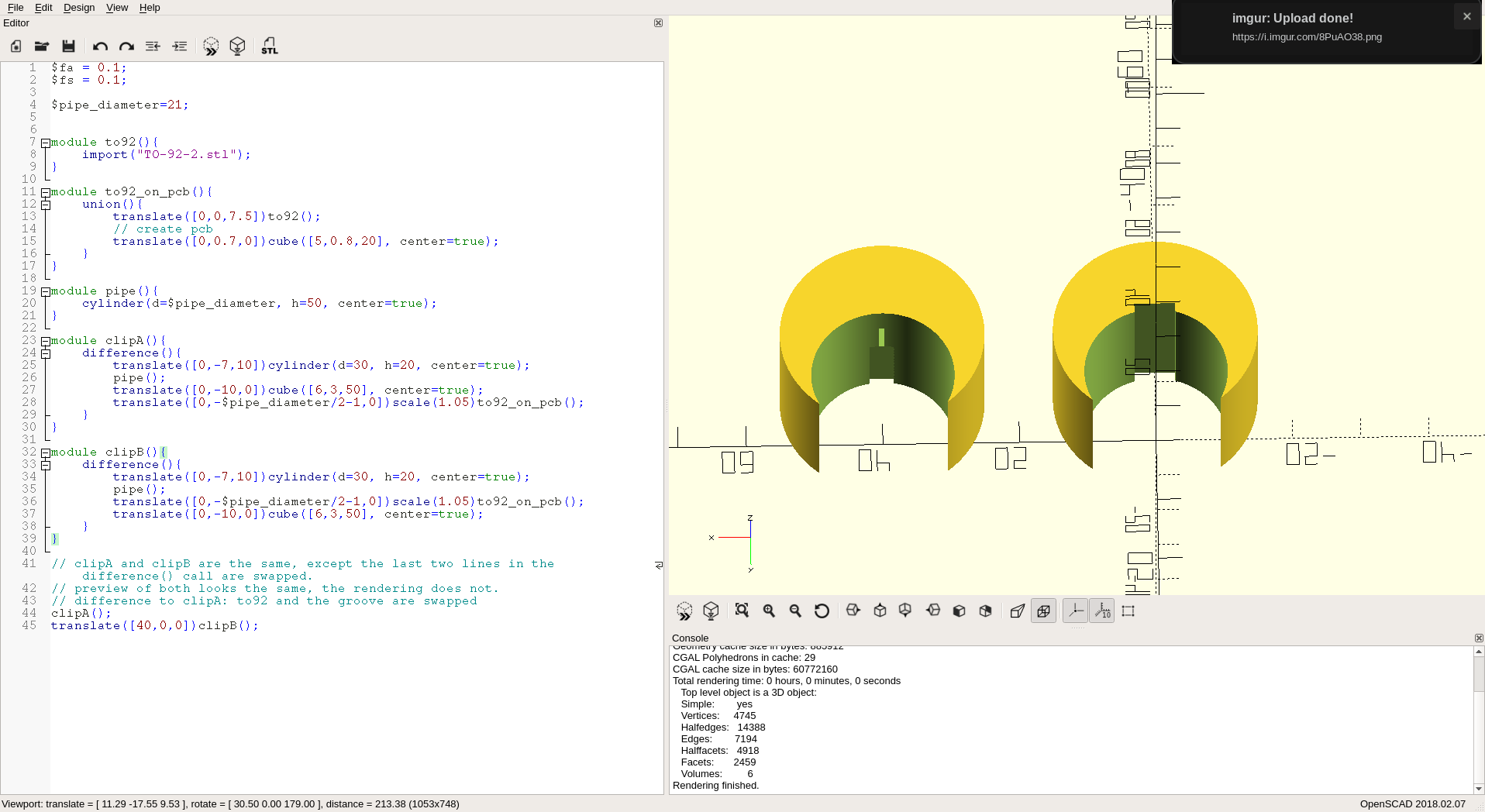Export the model as STL
The width and height of the screenshot is (1485, 812).
[269, 46]
